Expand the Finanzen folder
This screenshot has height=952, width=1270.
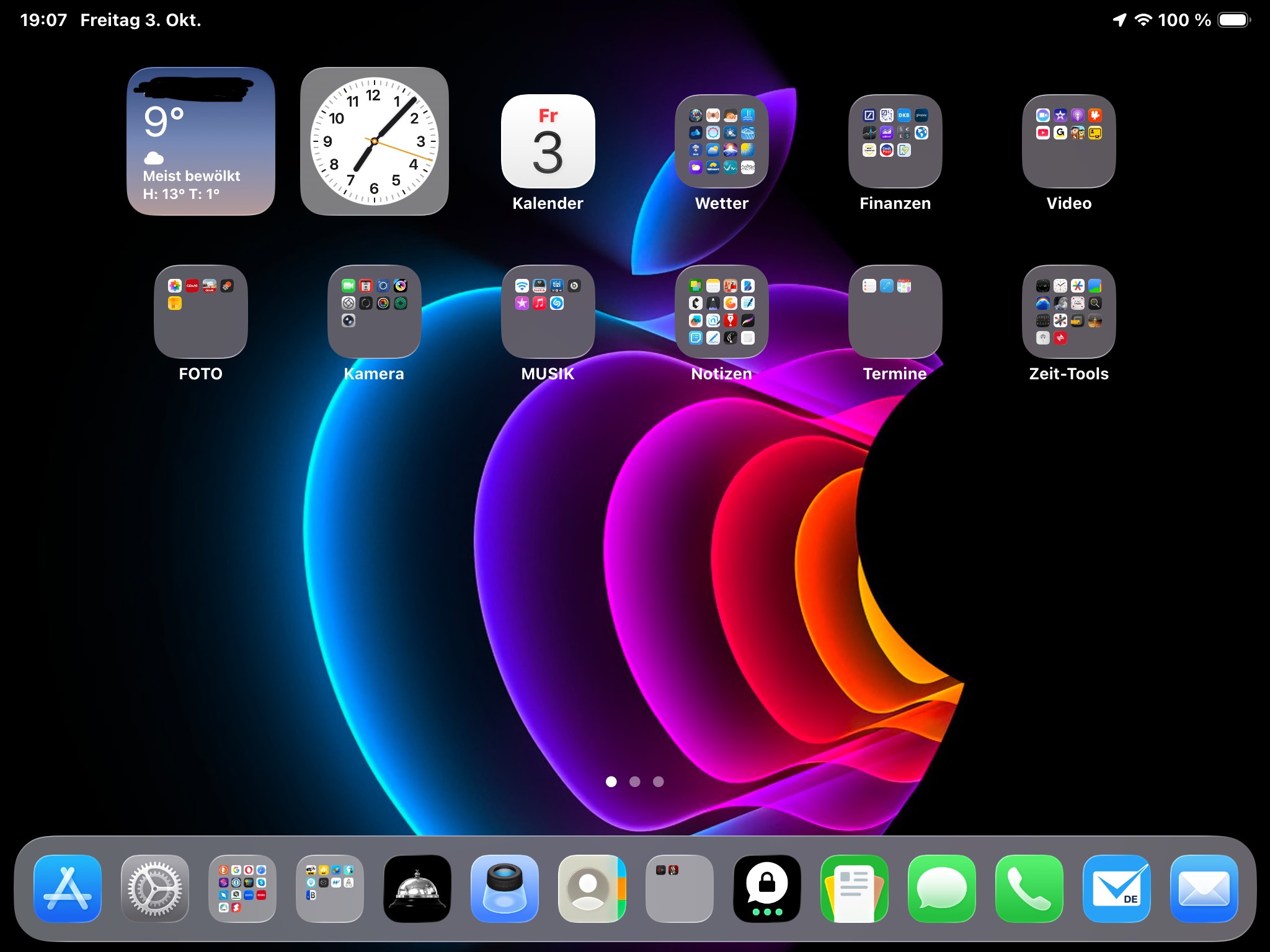tap(895, 141)
